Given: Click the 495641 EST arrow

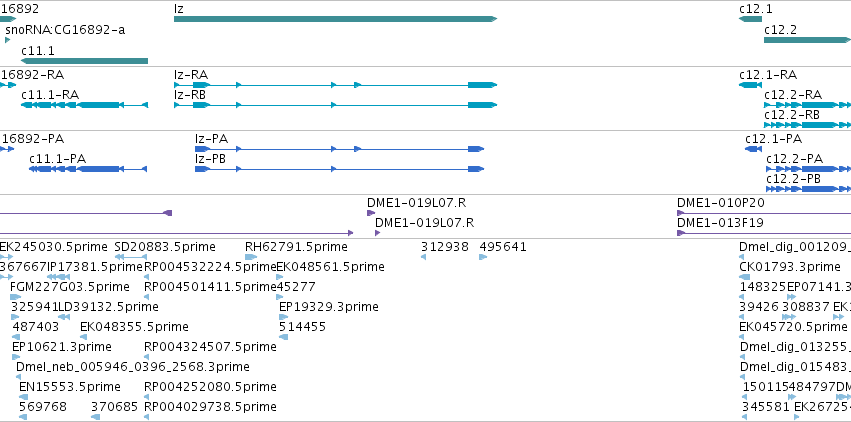Looking at the screenshot, I should (x=483, y=257).
